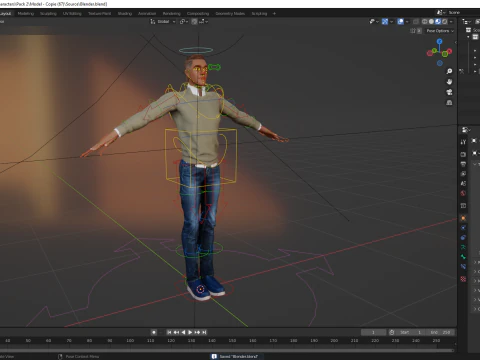Play the animation forward
Screen dimensions: 480x360
point(190,332)
